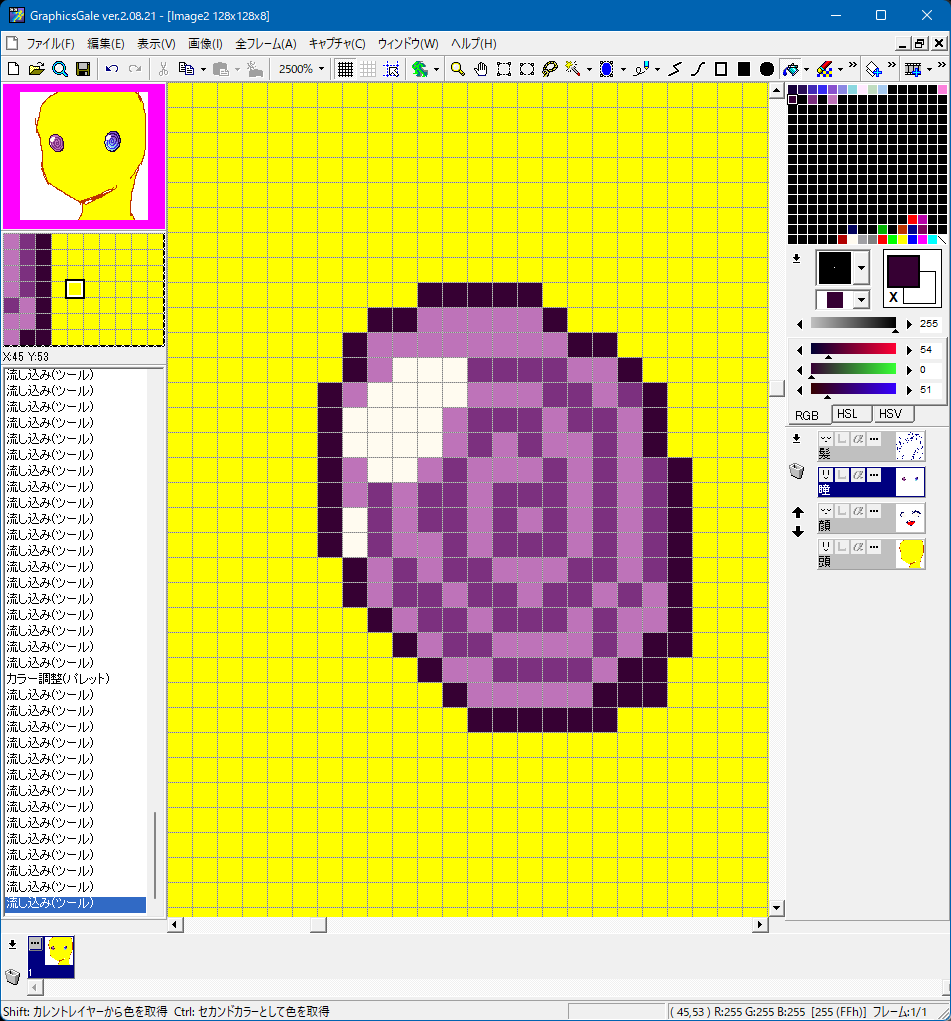Move the layer down with the down arrow
This screenshot has height=1021, width=951.
[x=798, y=532]
